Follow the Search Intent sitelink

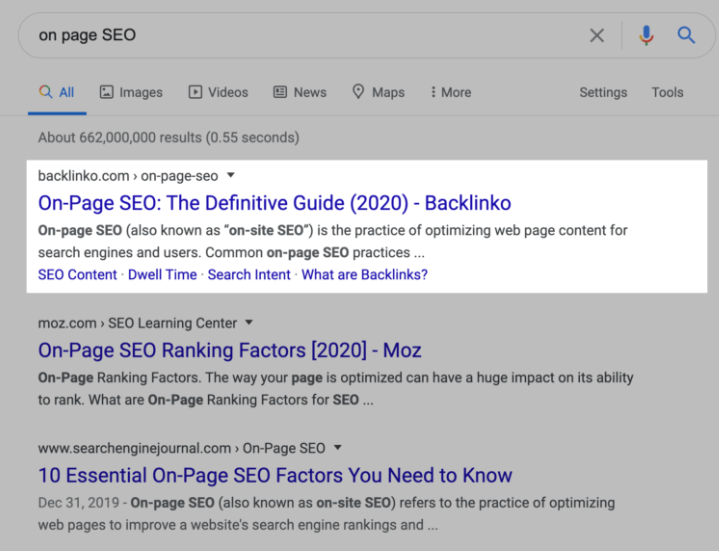pyautogui.click(x=249, y=275)
